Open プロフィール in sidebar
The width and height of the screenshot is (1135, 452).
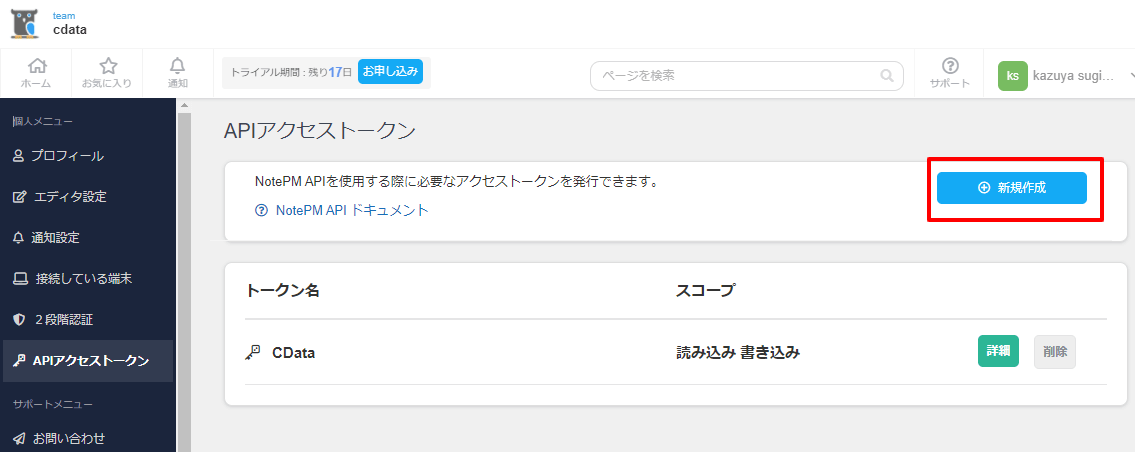(67, 156)
